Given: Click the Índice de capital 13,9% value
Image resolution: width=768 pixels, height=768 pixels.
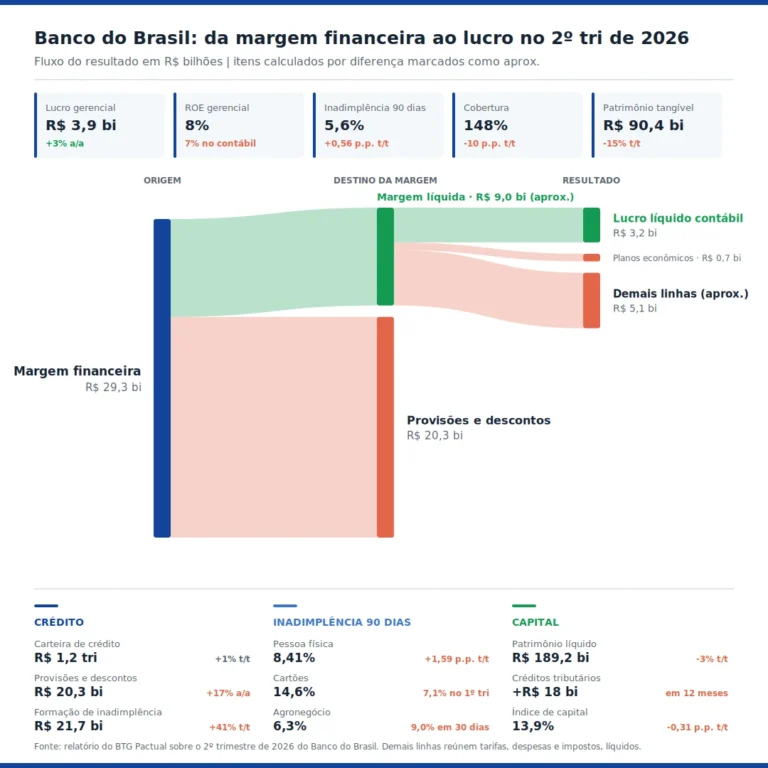Looking at the screenshot, I should pyautogui.click(x=533, y=726).
